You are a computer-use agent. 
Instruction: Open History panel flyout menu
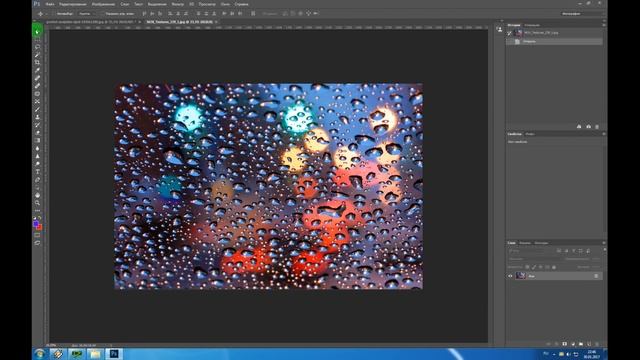click(x=604, y=25)
